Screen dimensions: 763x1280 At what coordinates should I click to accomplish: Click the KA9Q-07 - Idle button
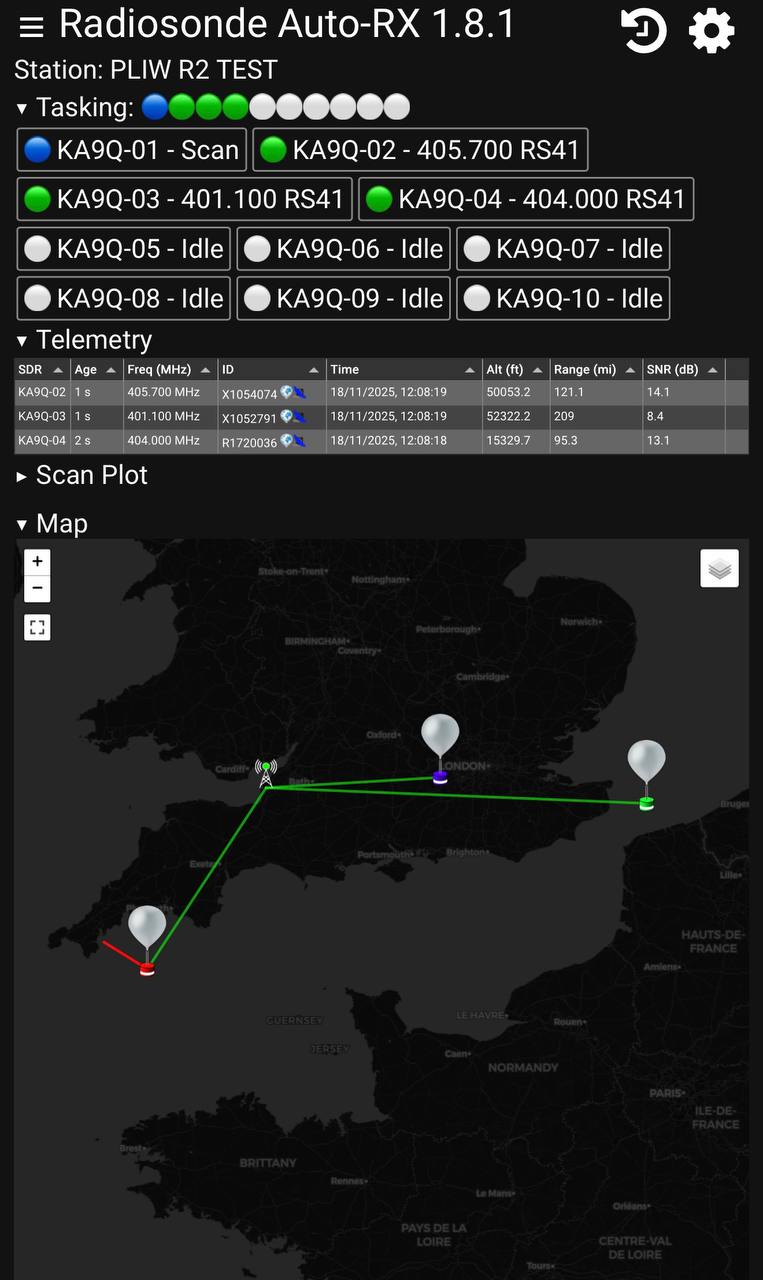(563, 249)
